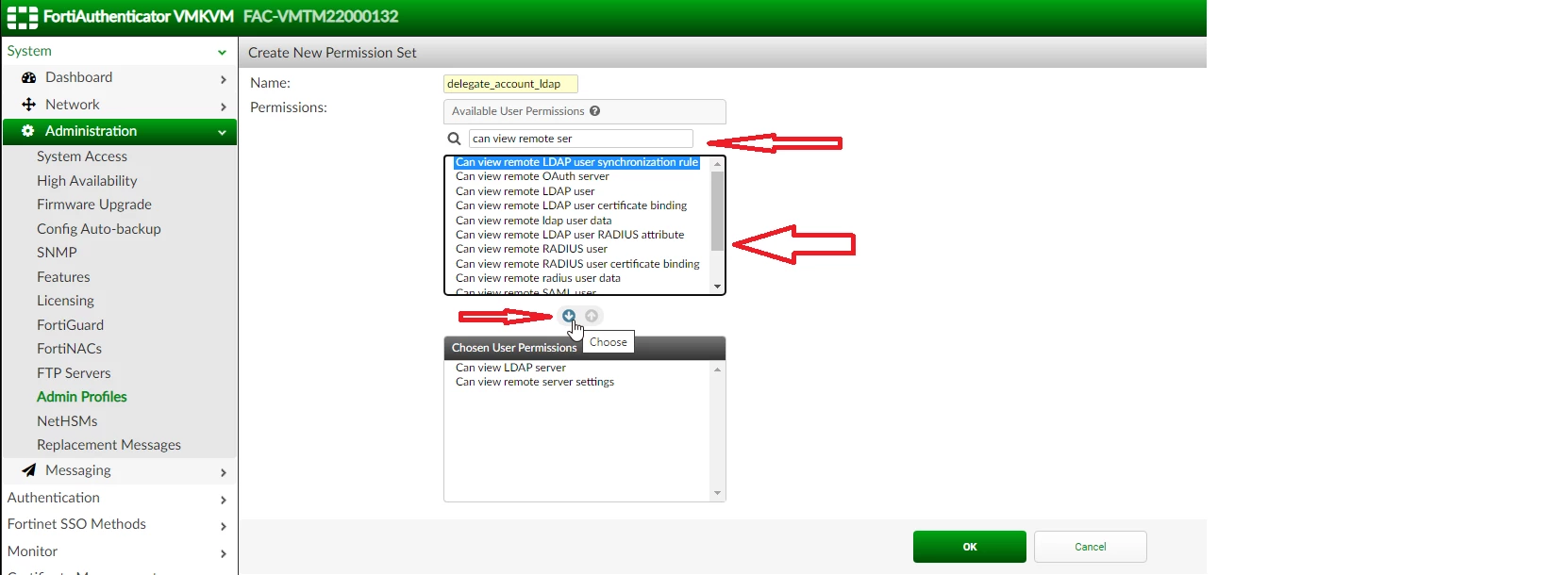Screen dimensions: 1568x575
Task: Expand the Authentication section arrow
Action: (x=224, y=500)
